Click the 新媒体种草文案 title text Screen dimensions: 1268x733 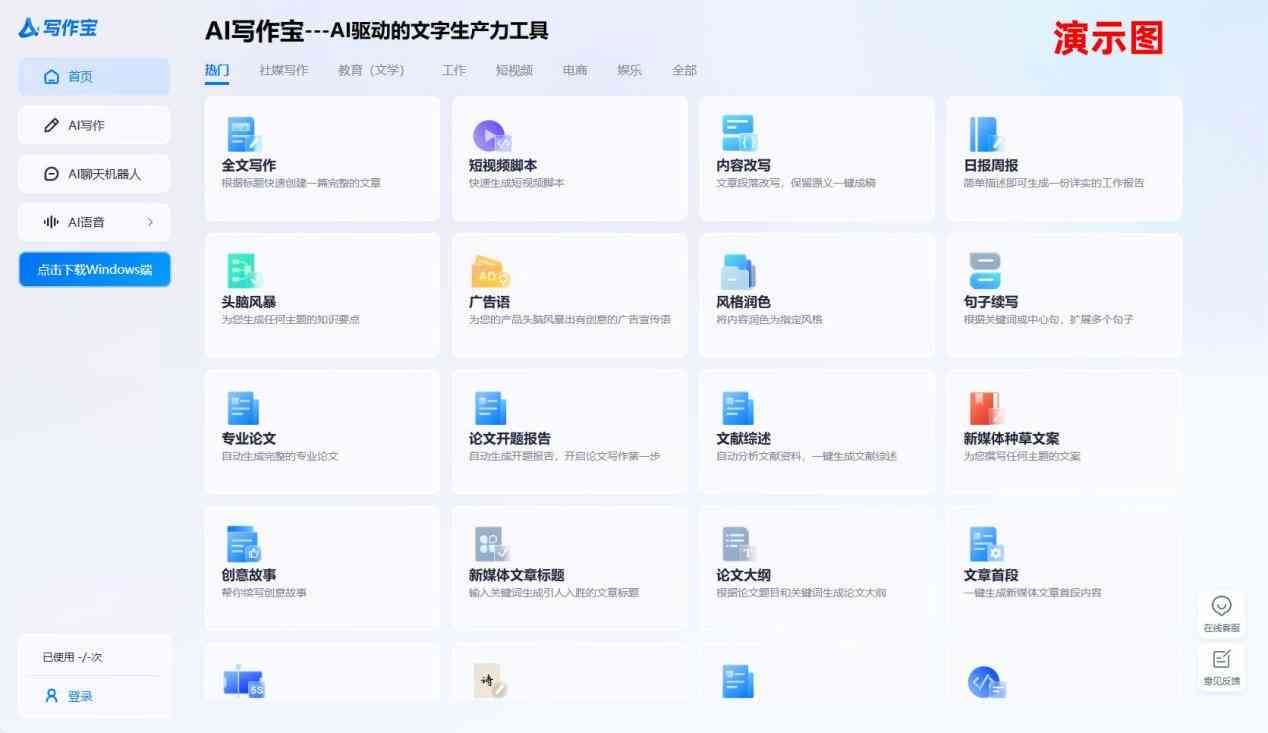(1011, 439)
